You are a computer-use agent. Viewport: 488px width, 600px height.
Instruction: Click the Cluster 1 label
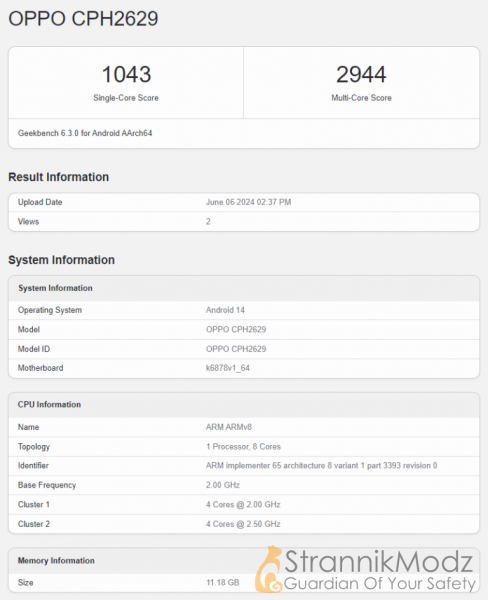34,505
